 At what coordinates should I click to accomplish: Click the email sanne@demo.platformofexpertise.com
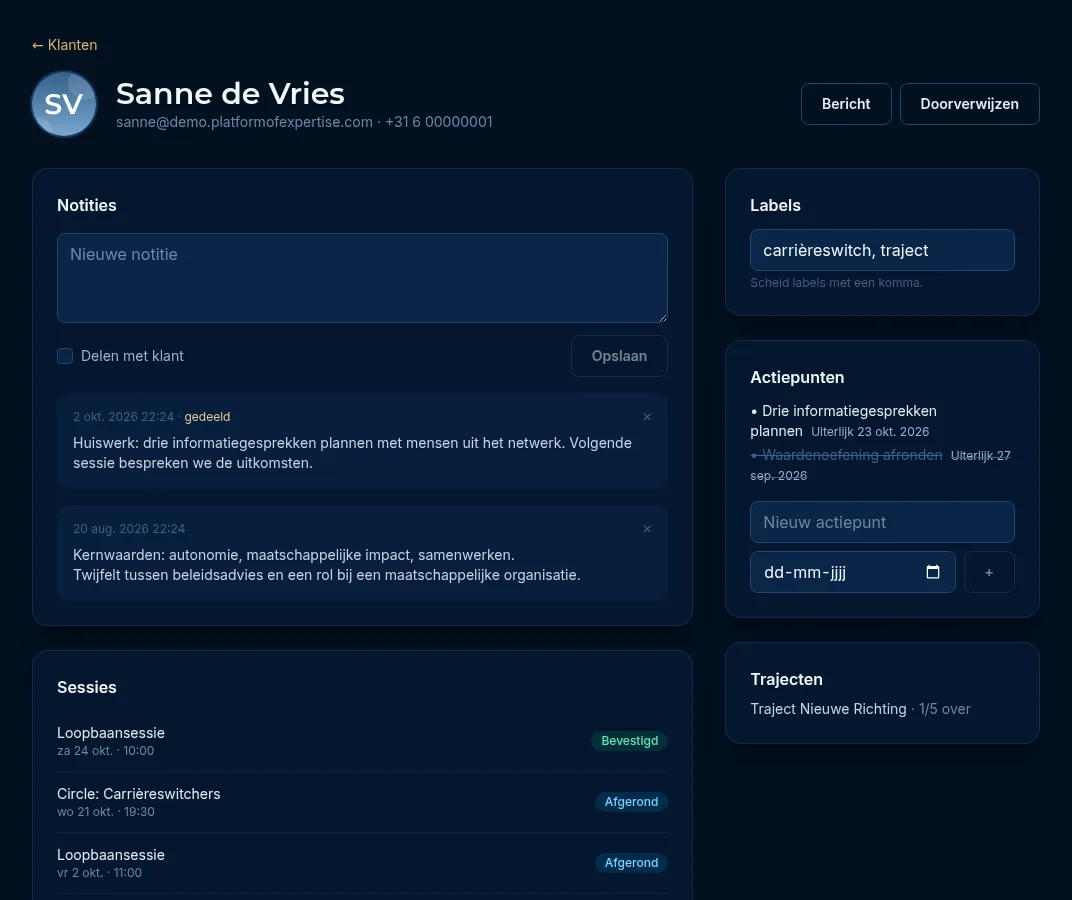(244, 122)
